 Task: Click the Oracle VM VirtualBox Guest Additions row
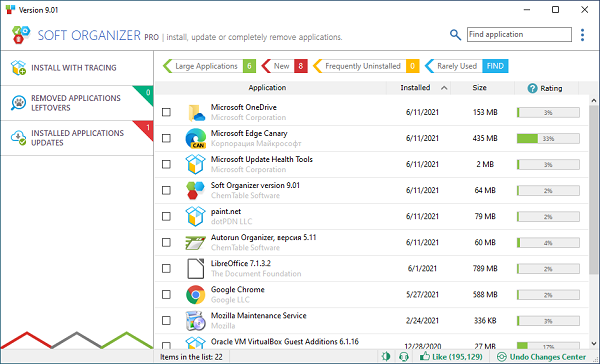pyautogui.click(x=372, y=342)
